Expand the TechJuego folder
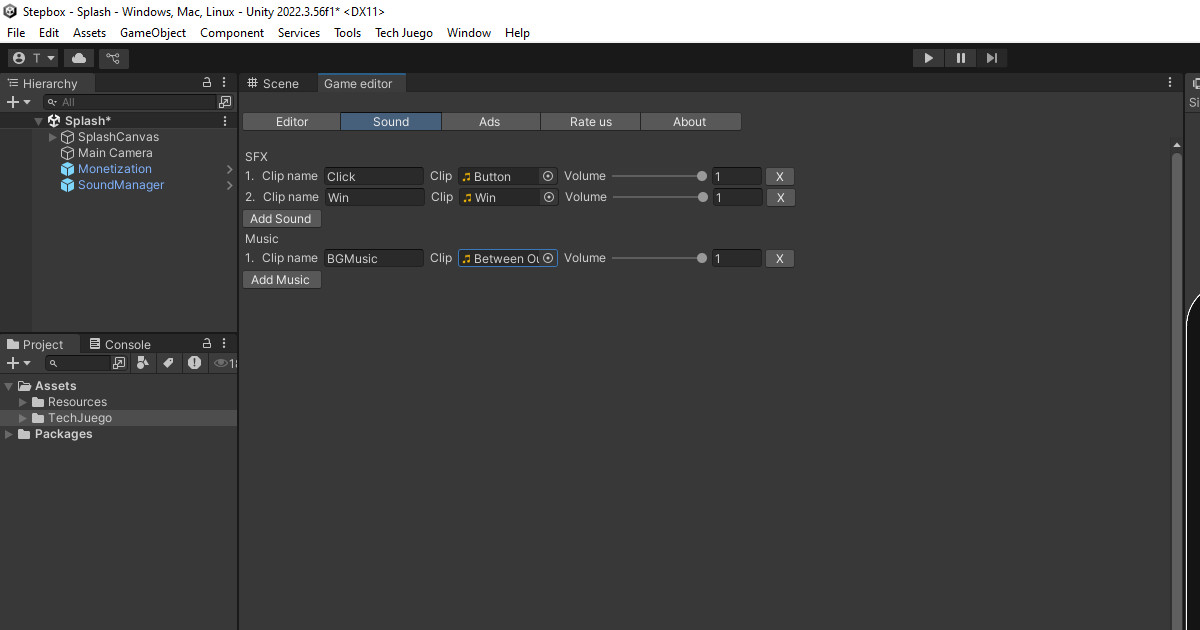1200x630 pixels. pyautogui.click(x=23, y=418)
